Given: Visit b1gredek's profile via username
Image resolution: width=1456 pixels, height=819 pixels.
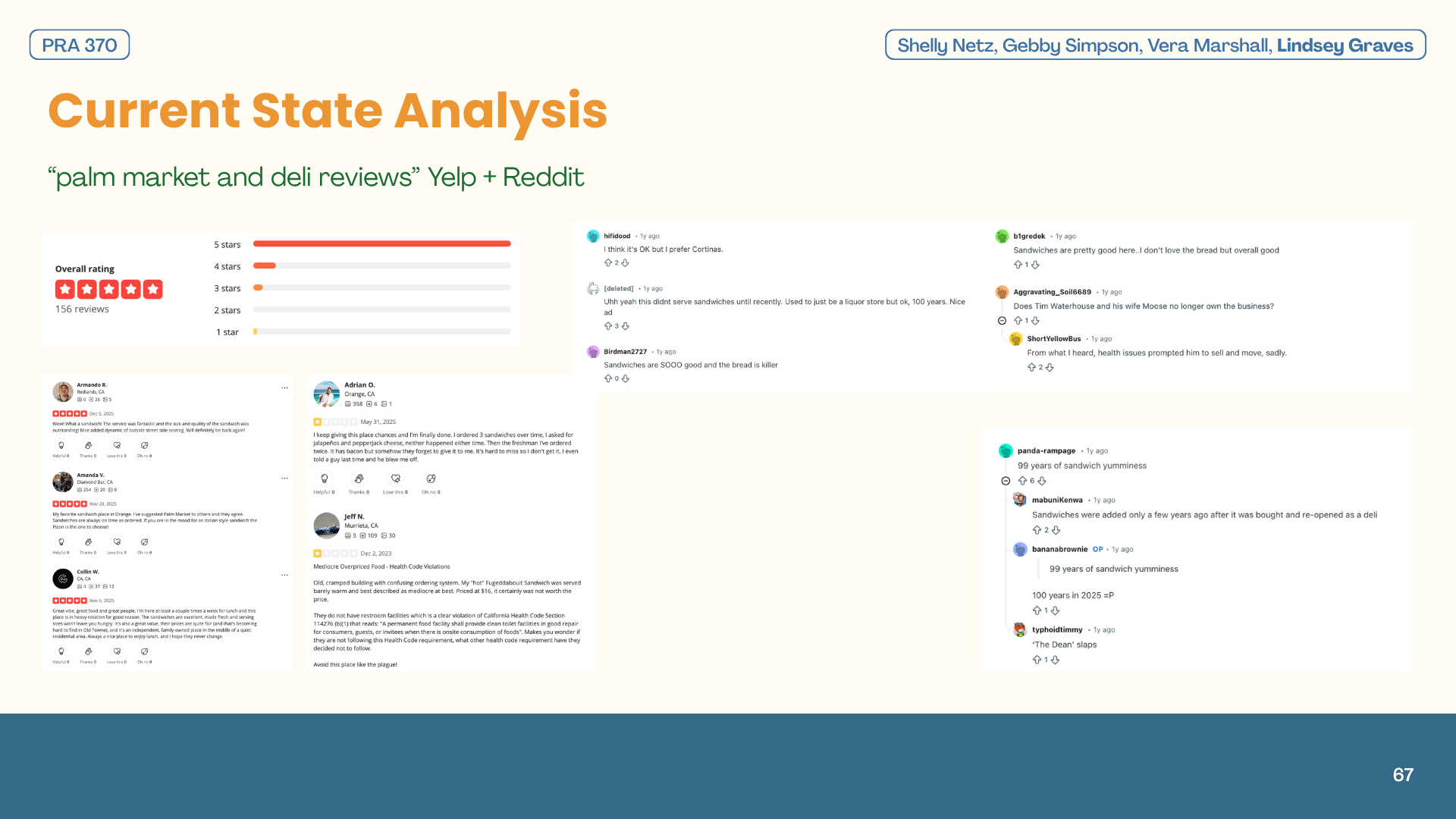Looking at the screenshot, I should (1029, 236).
